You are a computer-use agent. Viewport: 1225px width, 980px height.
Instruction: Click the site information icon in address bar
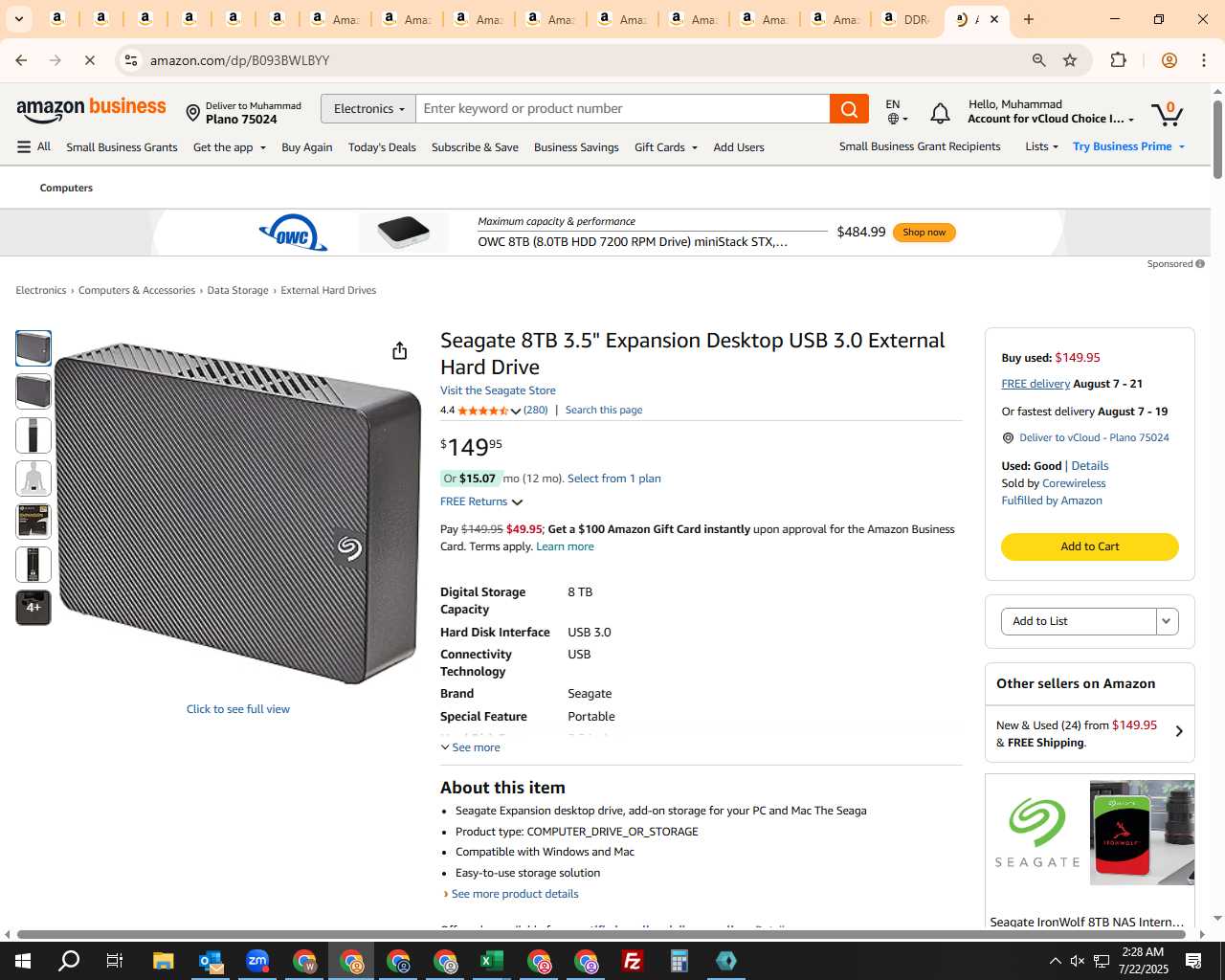(x=131, y=60)
